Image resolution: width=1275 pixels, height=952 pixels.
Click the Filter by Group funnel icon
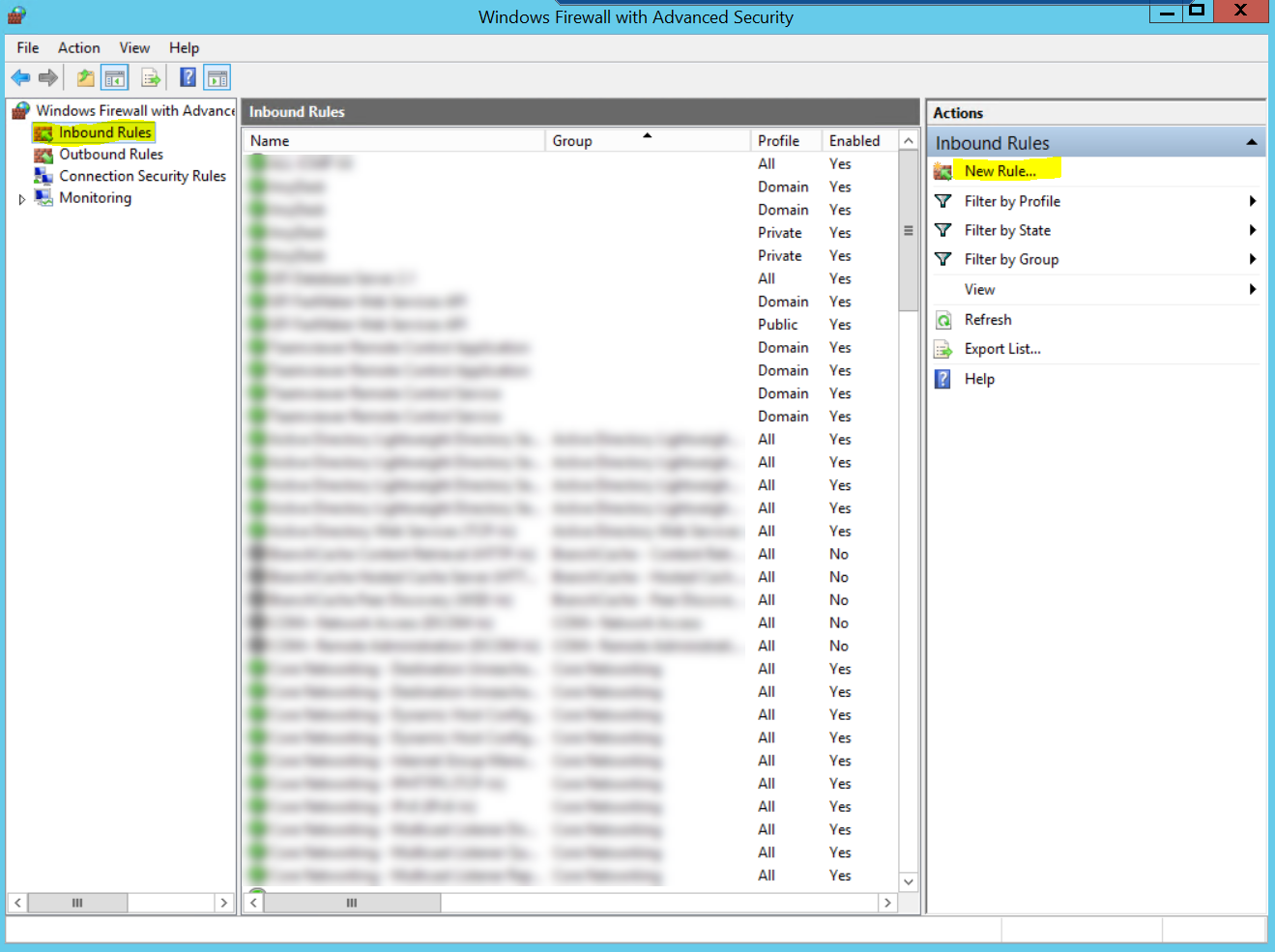[x=943, y=259]
